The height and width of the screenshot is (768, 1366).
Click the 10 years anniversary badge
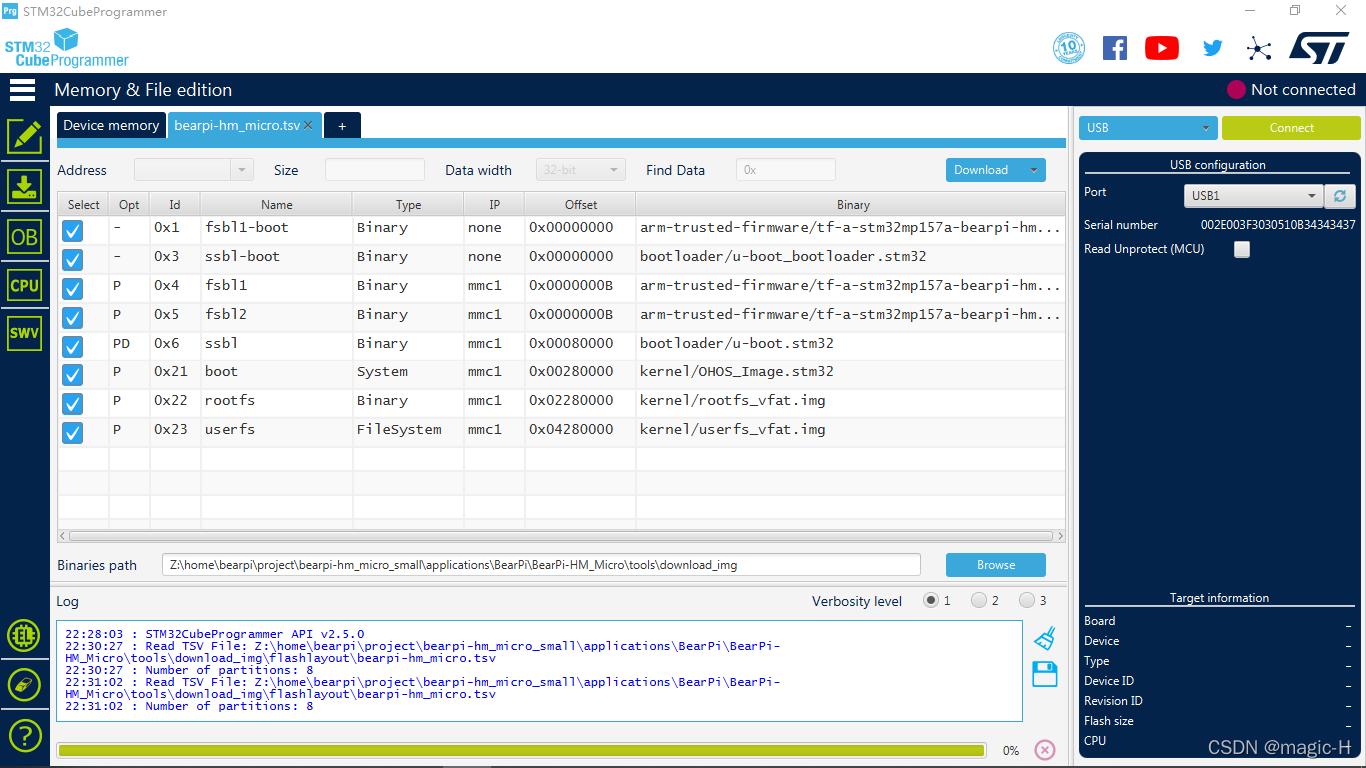pyautogui.click(x=1069, y=48)
